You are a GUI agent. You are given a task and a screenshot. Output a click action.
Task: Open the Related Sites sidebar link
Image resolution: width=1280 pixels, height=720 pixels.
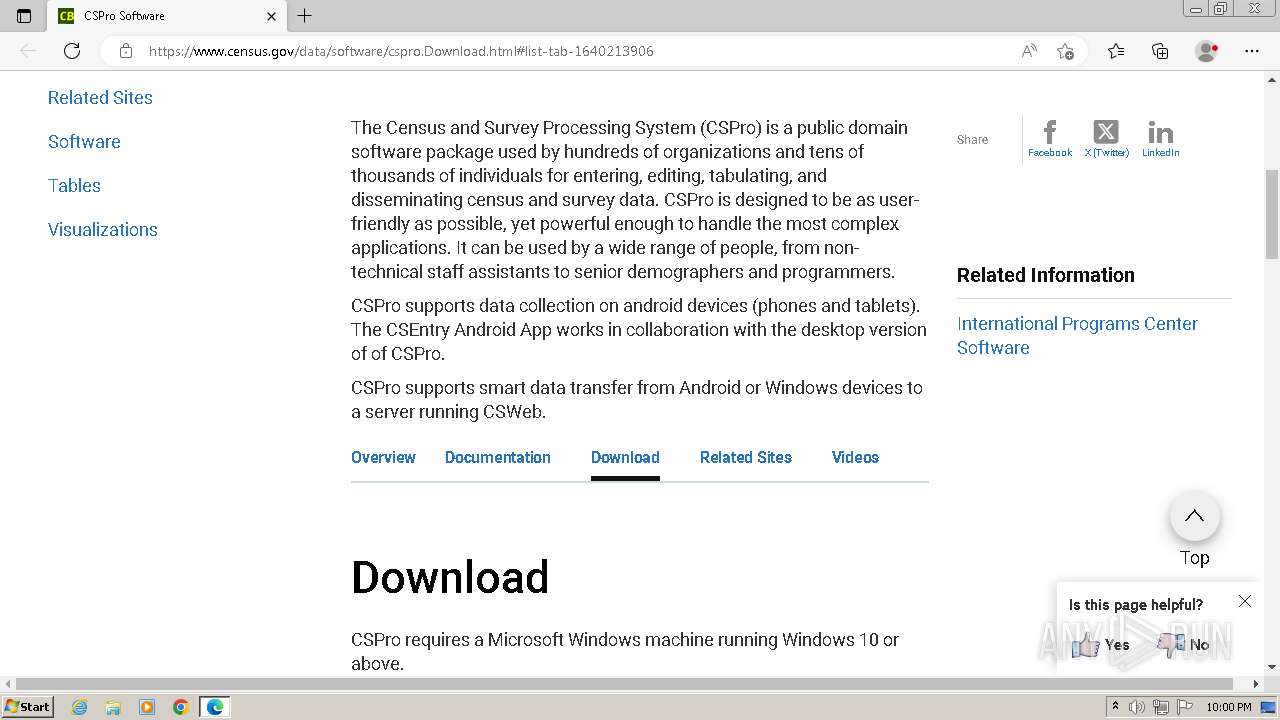[x=100, y=97]
